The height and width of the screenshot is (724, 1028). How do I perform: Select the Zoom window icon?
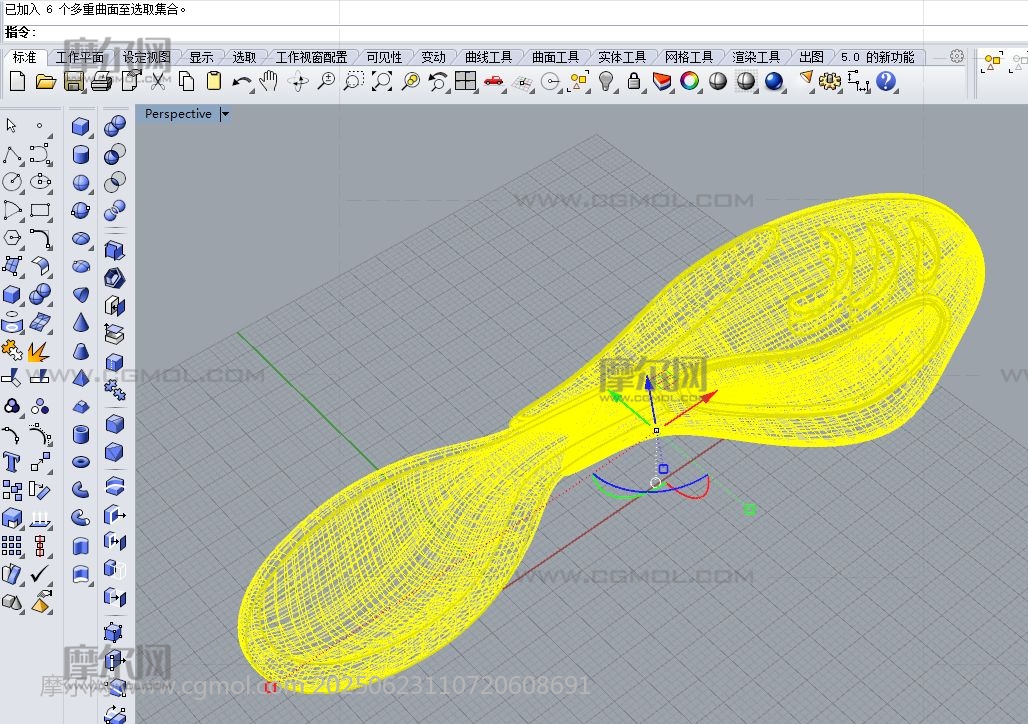354,81
